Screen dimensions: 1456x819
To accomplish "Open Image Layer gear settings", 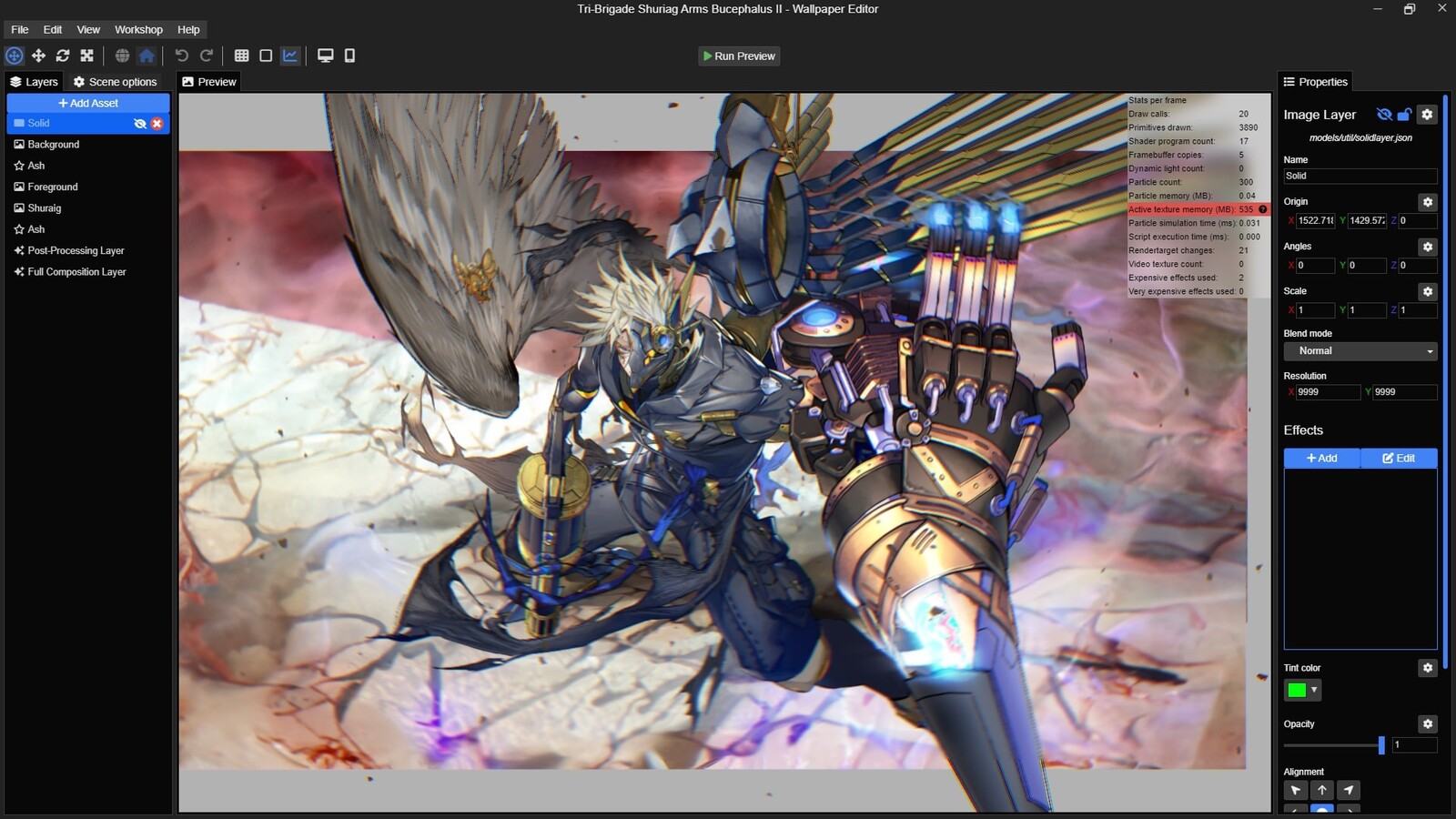I will point(1427,115).
